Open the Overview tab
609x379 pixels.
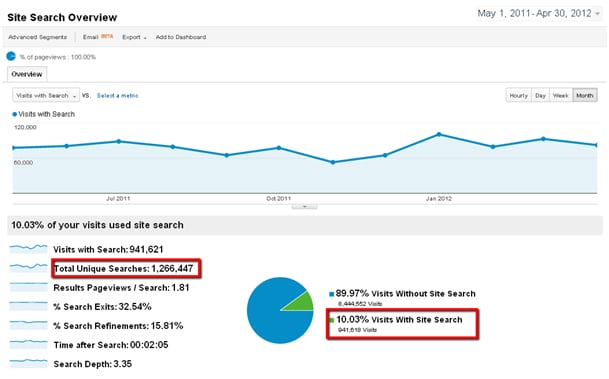point(27,74)
